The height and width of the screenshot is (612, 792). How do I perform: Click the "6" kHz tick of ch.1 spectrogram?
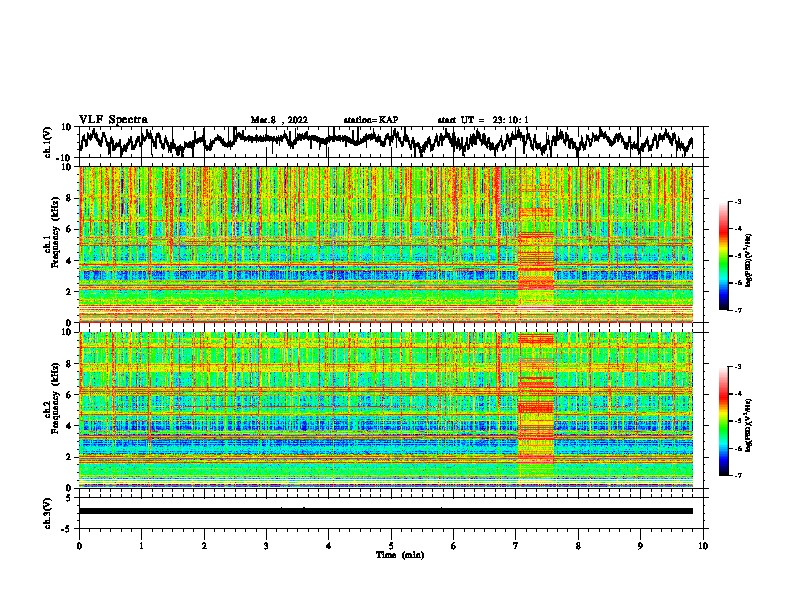(69, 230)
